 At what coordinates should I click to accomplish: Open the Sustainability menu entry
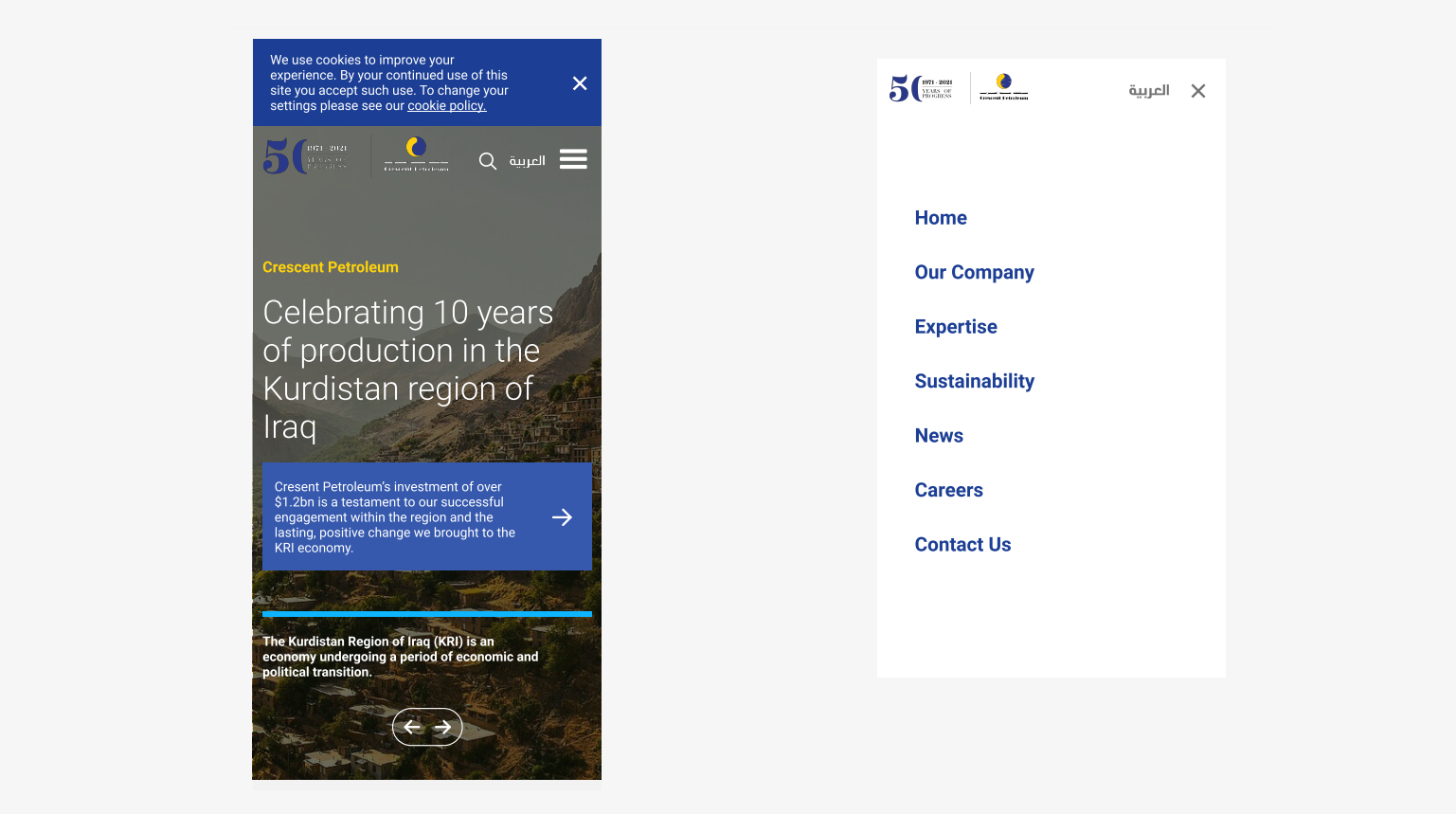pyautogui.click(x=974, y=382)
